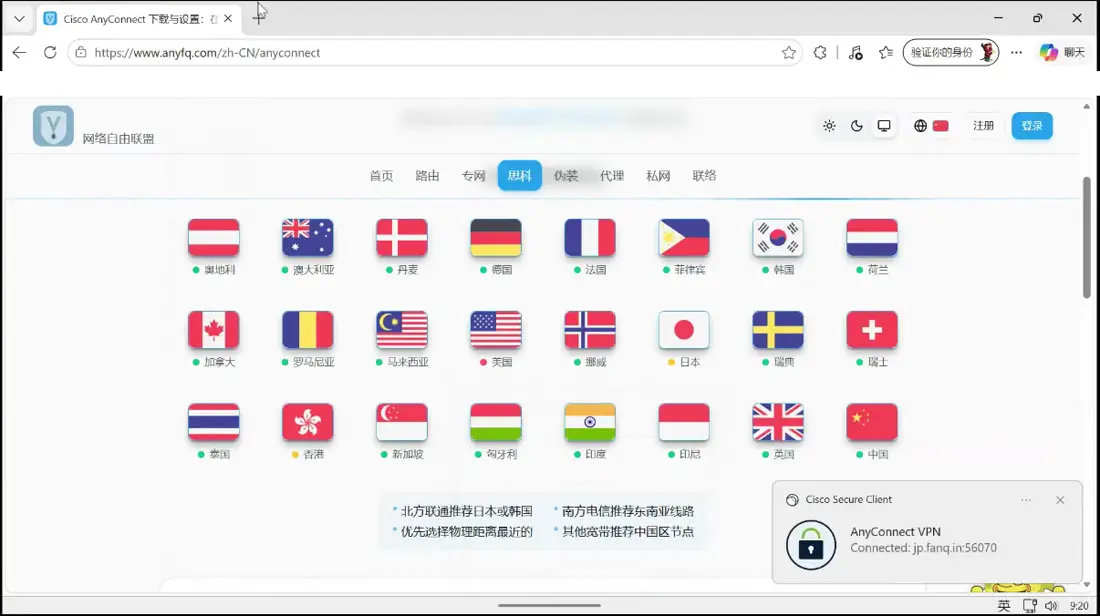
Task: Choose the Indonesia (印尼) flag
Action: 684,422
